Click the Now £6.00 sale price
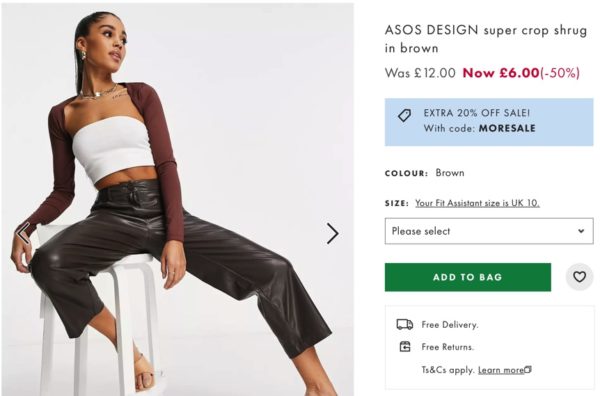This screenshot has width=600, height=396. tap(501, 73)
